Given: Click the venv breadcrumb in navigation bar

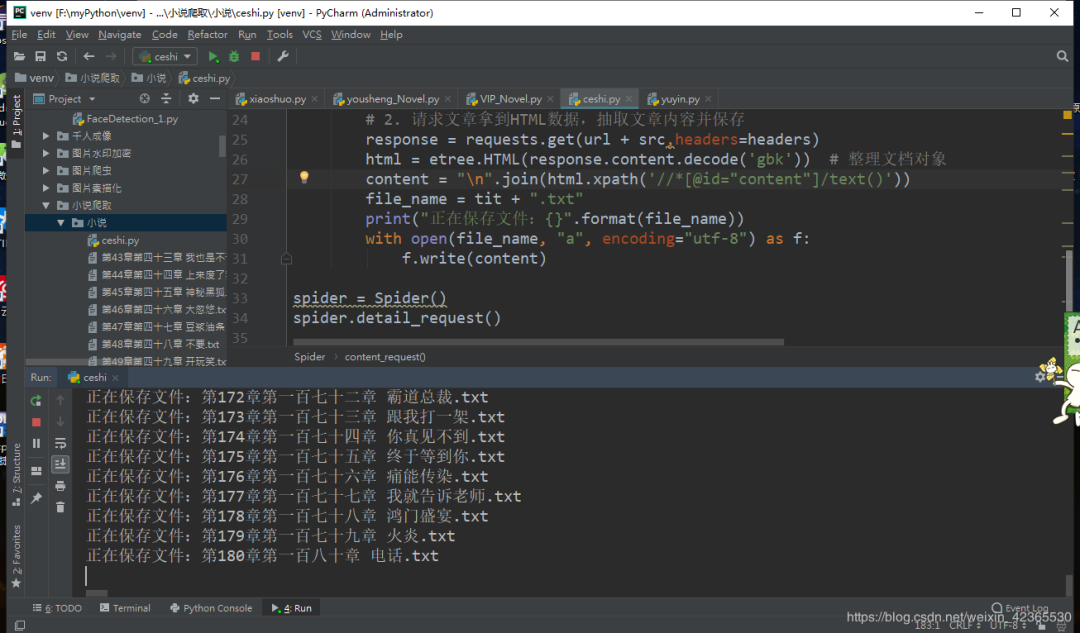Looking at the screenshot, I should [x=34, y=78].
